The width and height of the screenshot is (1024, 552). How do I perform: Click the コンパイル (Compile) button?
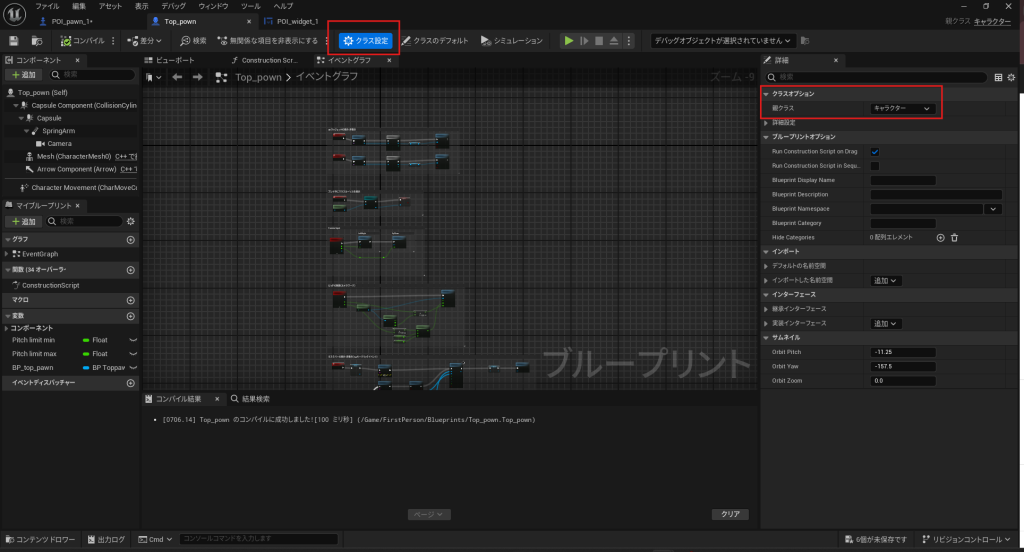[x=84, y=41]
